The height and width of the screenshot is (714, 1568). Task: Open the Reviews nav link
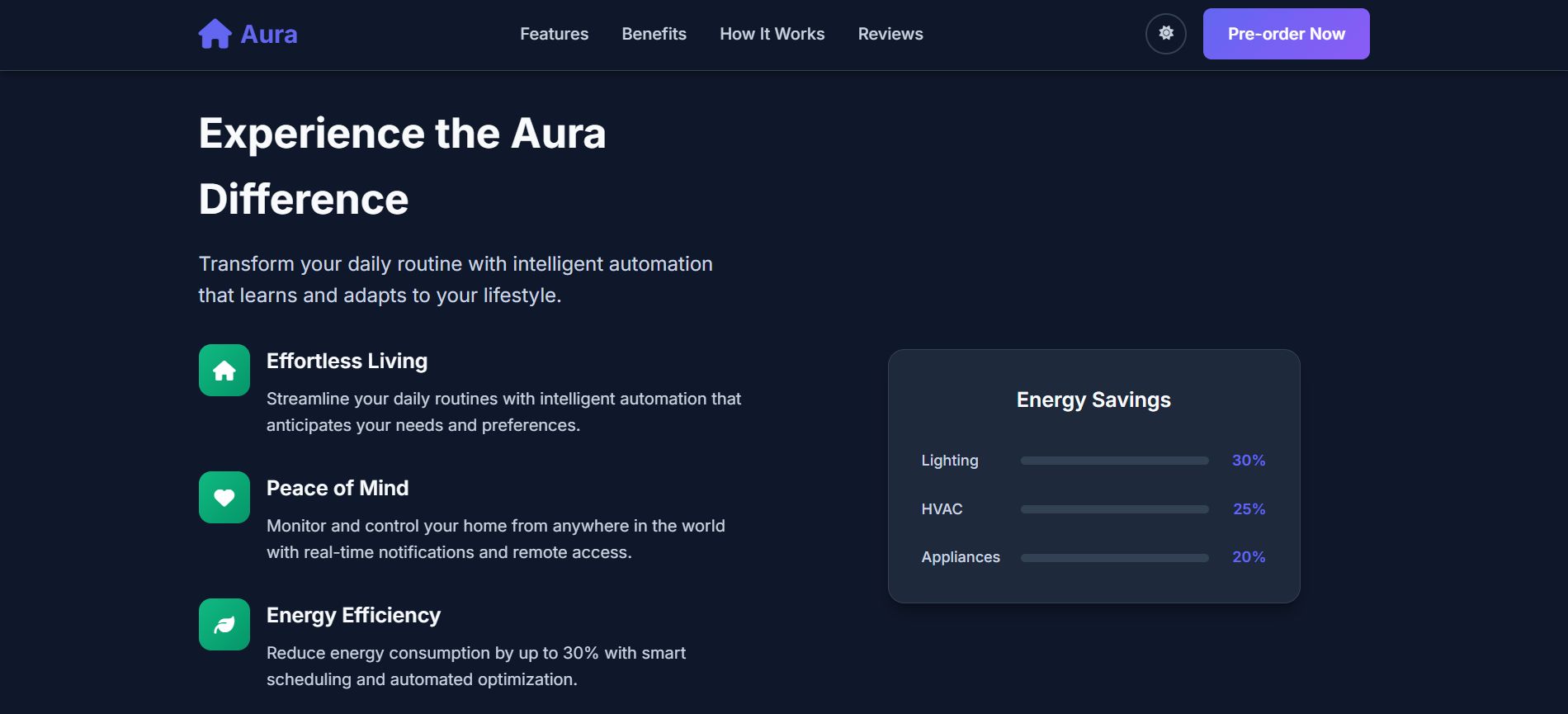(890, 34)
